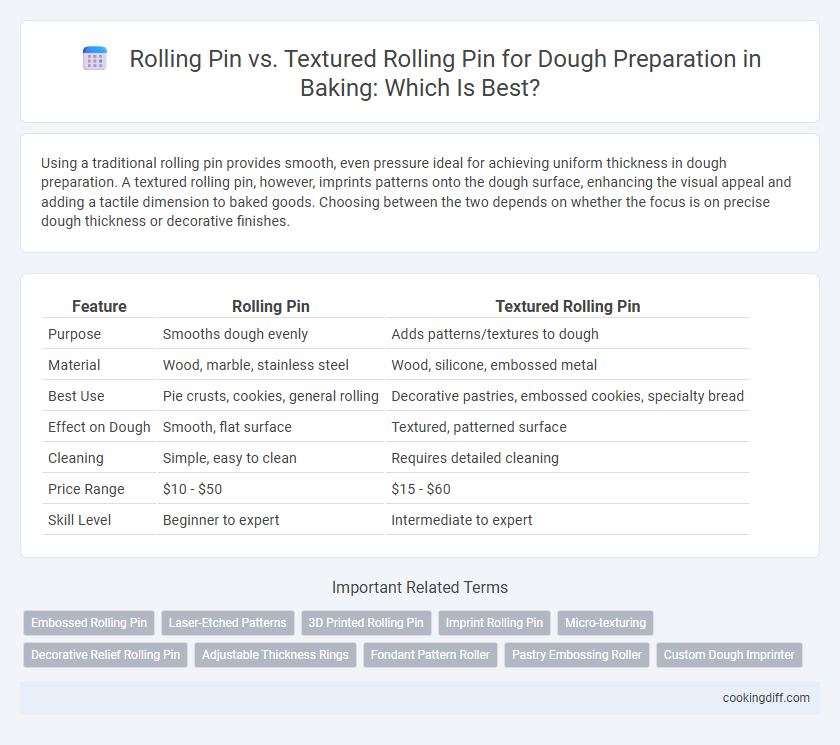Image resolution: width=840 pixels, height=745 pixels.
Task: Click the Custom Dough Imprinter tag
Action: 729,655
